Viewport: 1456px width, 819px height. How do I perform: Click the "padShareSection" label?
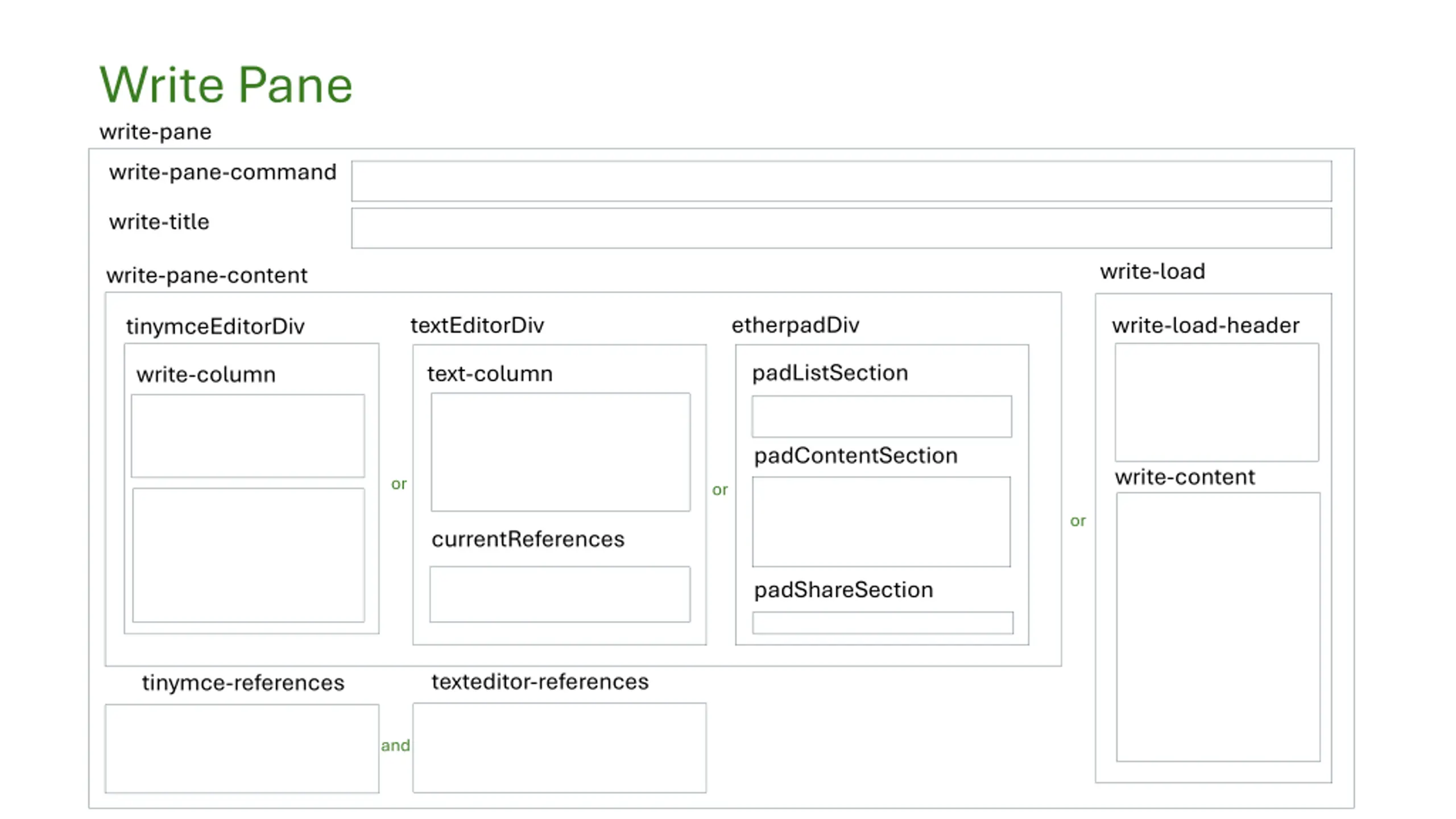[843, 590]
